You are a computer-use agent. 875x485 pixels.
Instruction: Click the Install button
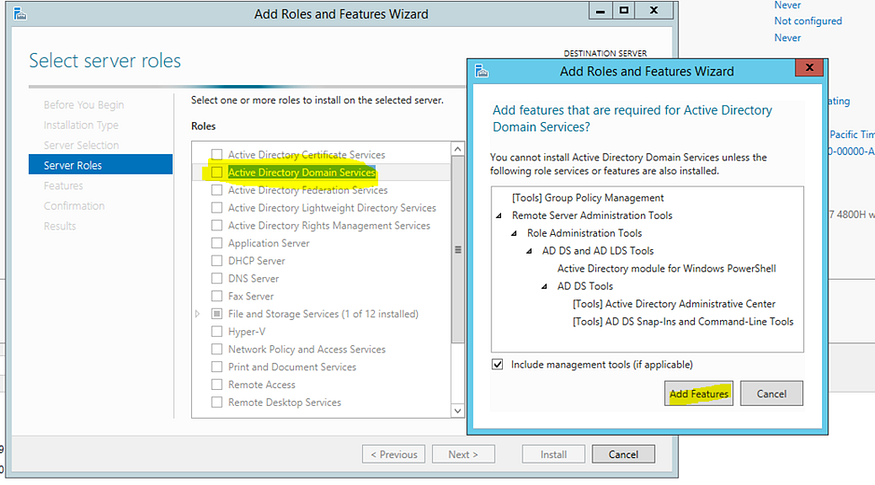click(553, 454)
